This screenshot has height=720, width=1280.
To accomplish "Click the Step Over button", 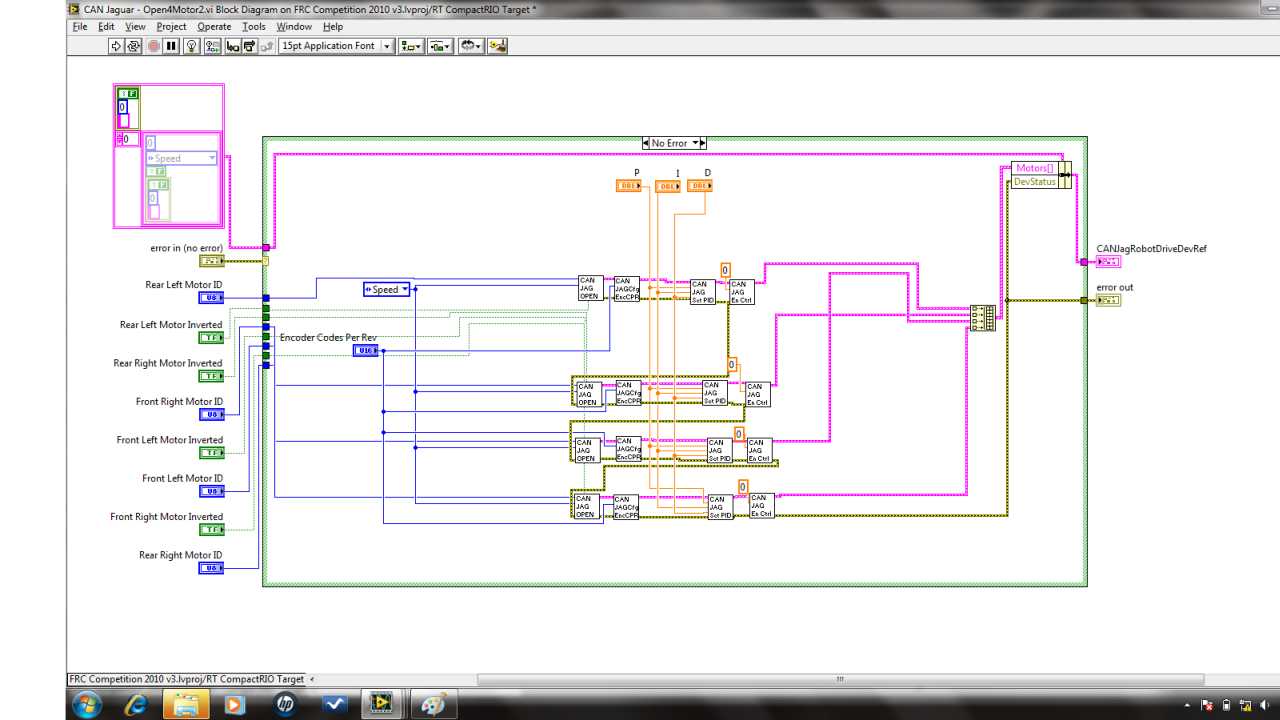I will point(249,46).
